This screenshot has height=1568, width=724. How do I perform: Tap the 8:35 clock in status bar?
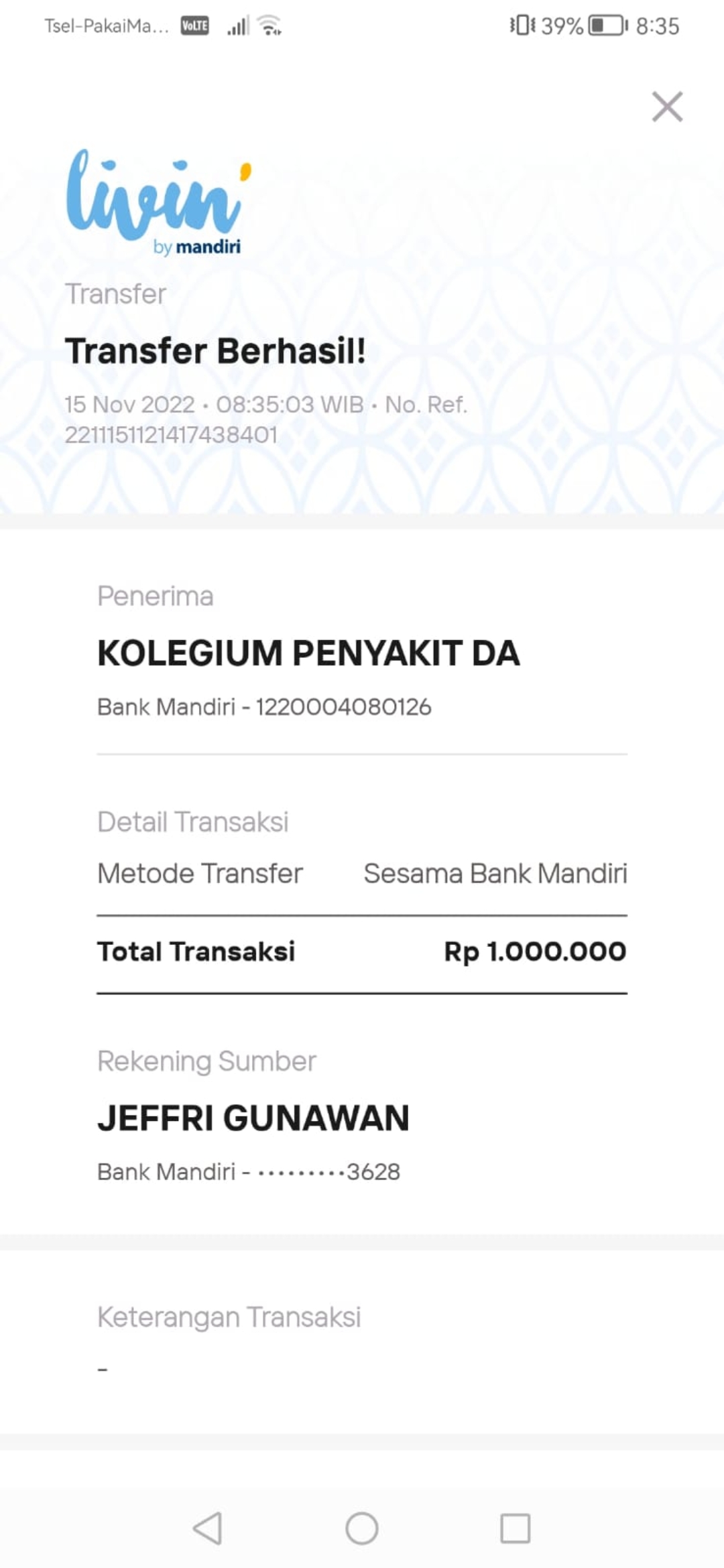pos(657,26)
